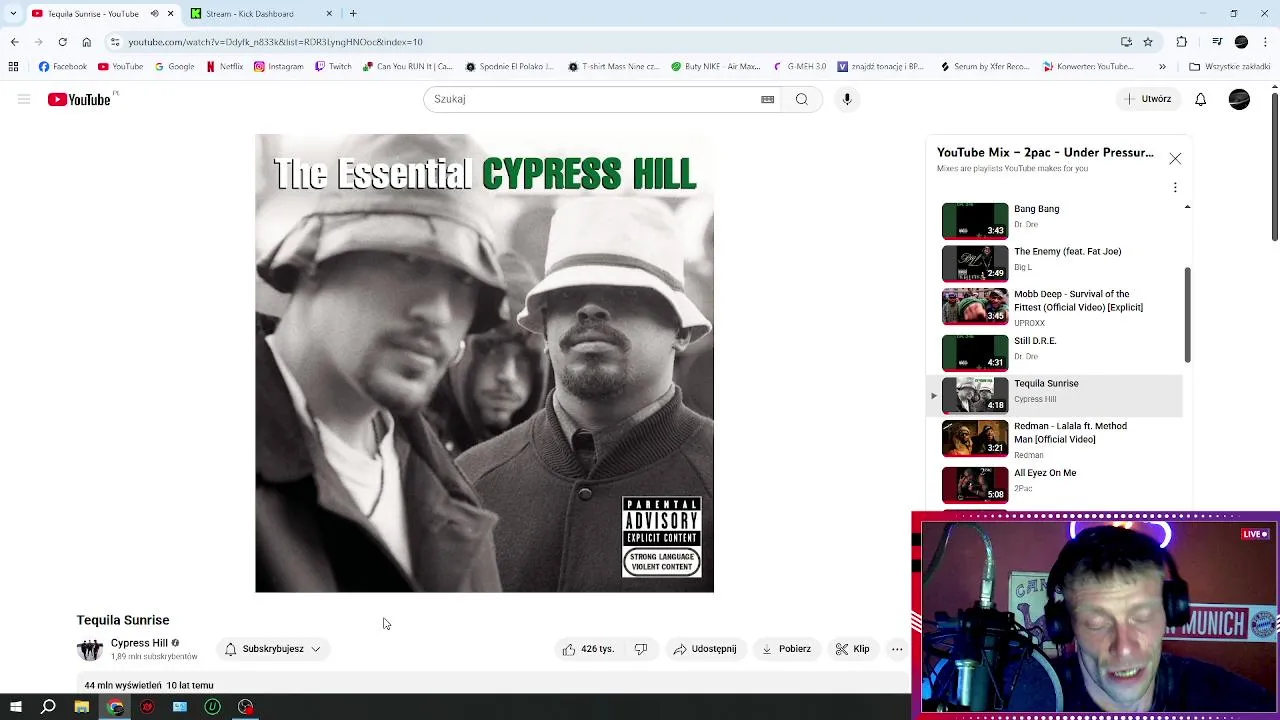This screenshot has width=1280, height=720.
Task: Open Cypress Hill channel avatar
Action: pos(90,649)
